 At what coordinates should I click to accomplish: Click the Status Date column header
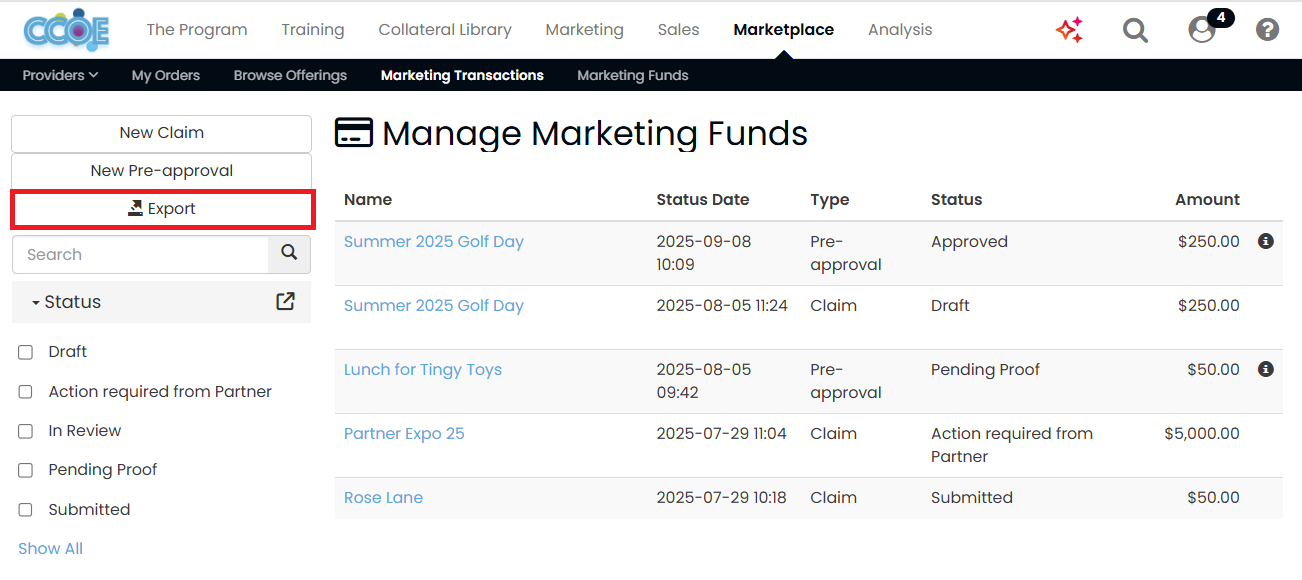703,199
